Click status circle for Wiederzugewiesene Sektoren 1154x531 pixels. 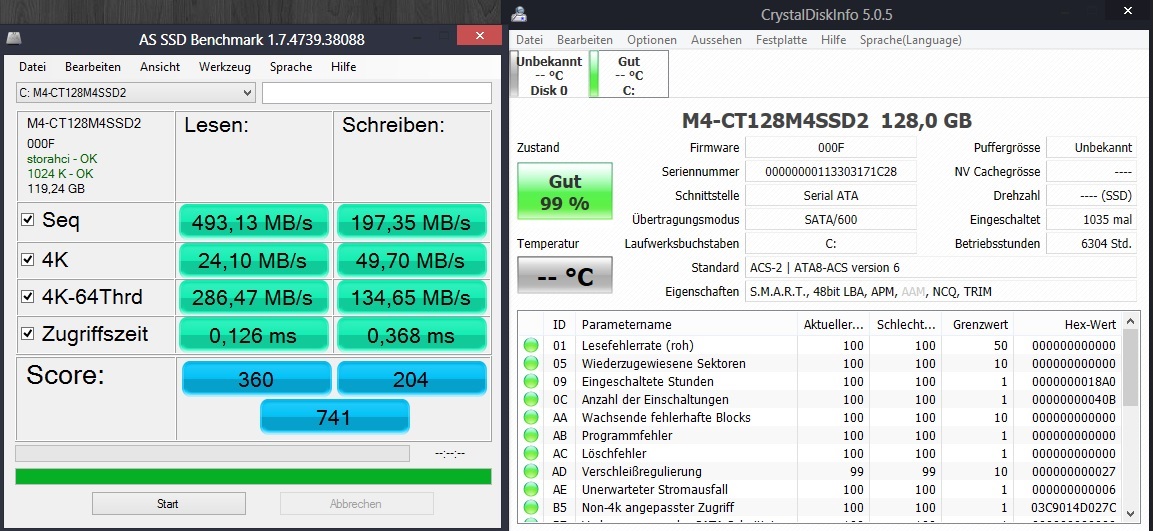point(531,363)
